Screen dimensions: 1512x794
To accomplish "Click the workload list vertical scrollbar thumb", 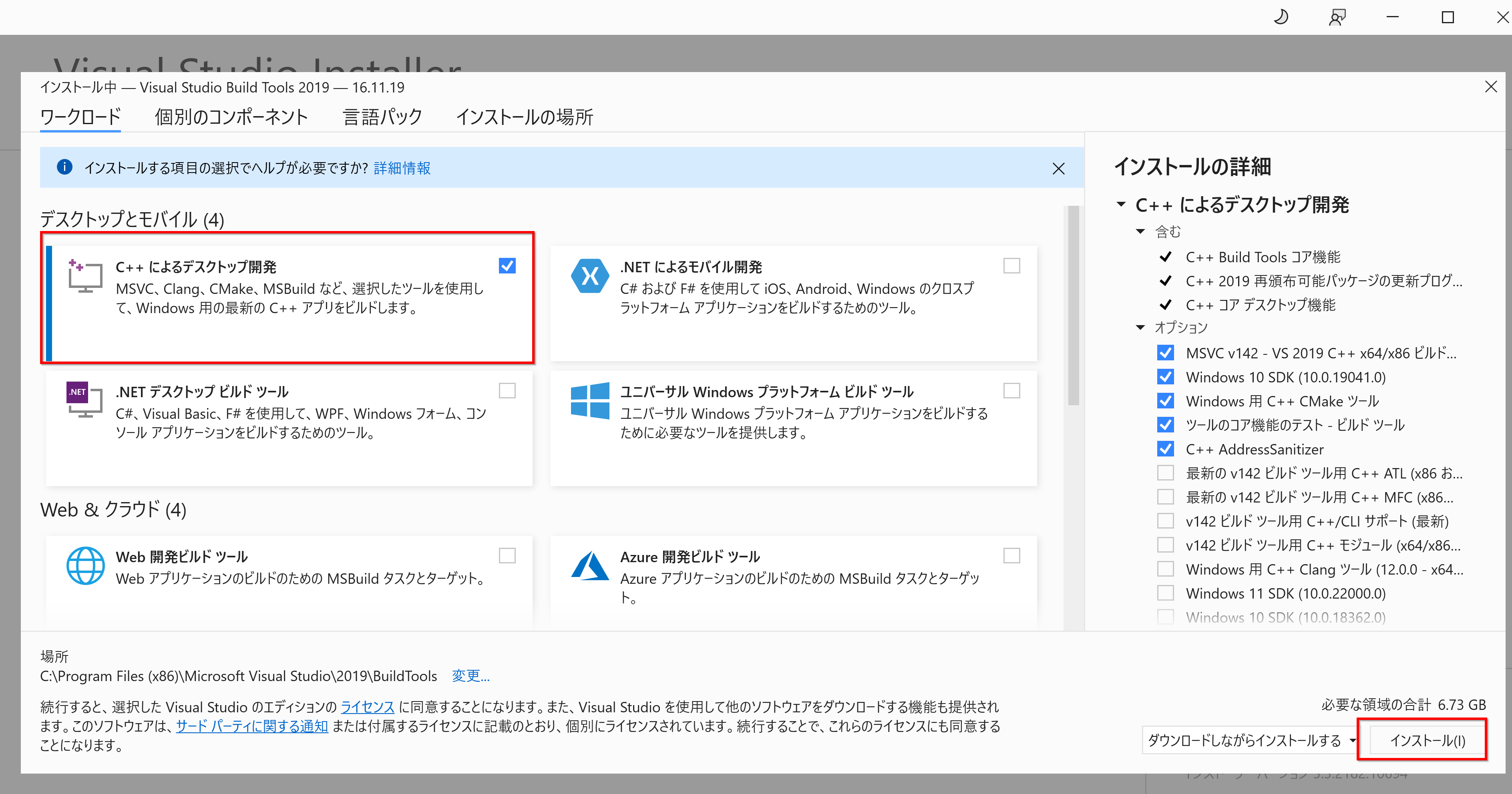I will (x=1074, y=306).
